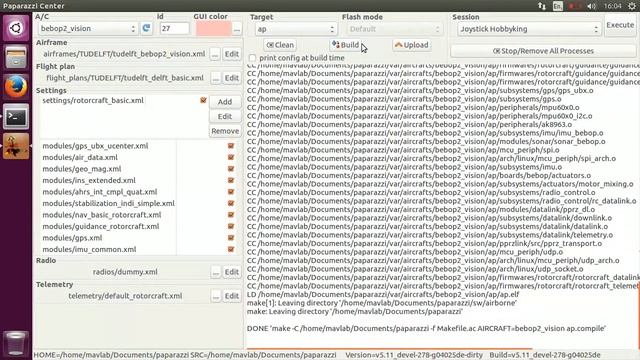This screenshot has height=360, width=640.
Task: Select modules/imu_common.xml row
Action: click(138, 249)
